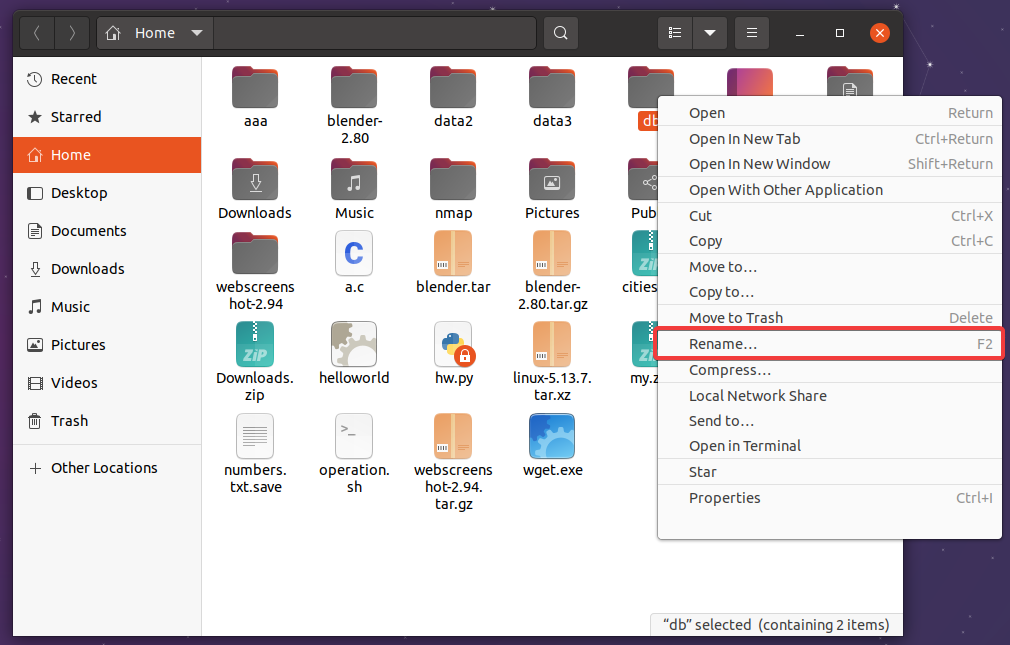The height and width of the screenshot is (645, 1010).
Task: Select the numbers.txt.save file
Action: (x=254, y=437)
